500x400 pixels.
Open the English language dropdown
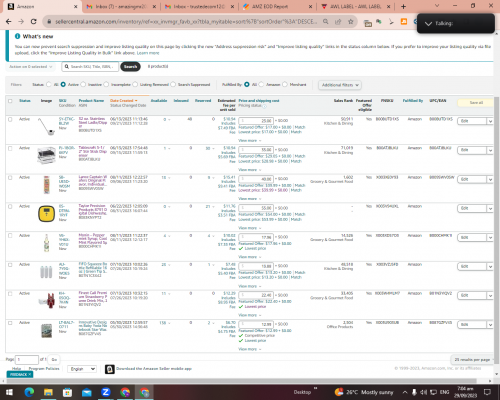(82, 369)
